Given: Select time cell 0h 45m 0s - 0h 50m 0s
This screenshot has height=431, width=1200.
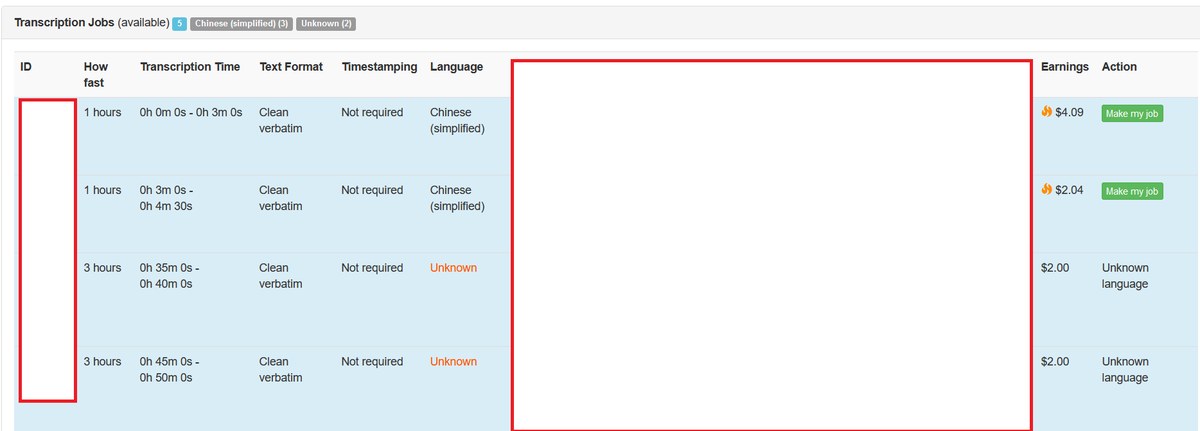Looking at the screenshot, I should coord(169,370).
